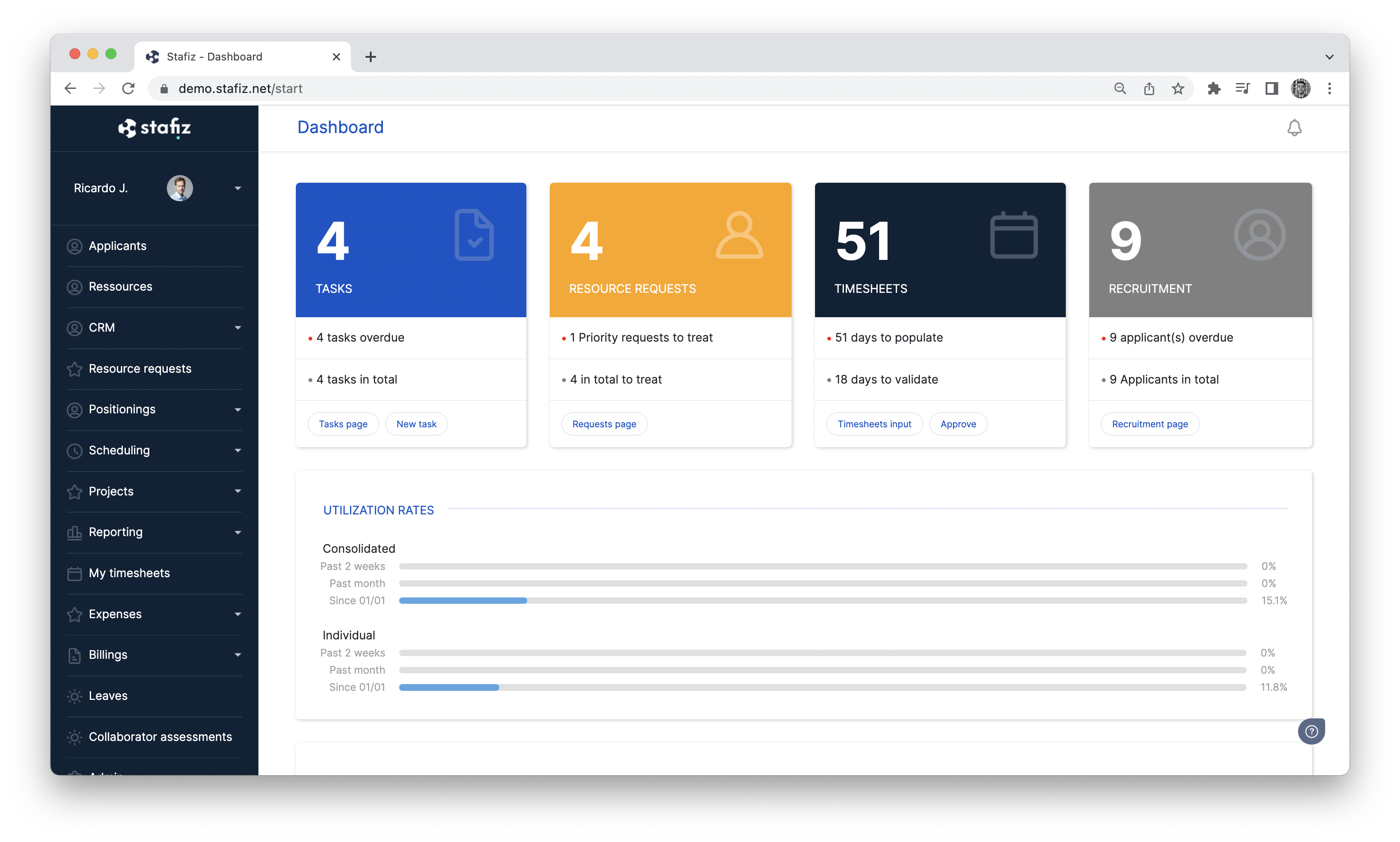
Task: Open the Ricardo J. user dropdown
Action: pyautogui.click(x=238, y=188)
